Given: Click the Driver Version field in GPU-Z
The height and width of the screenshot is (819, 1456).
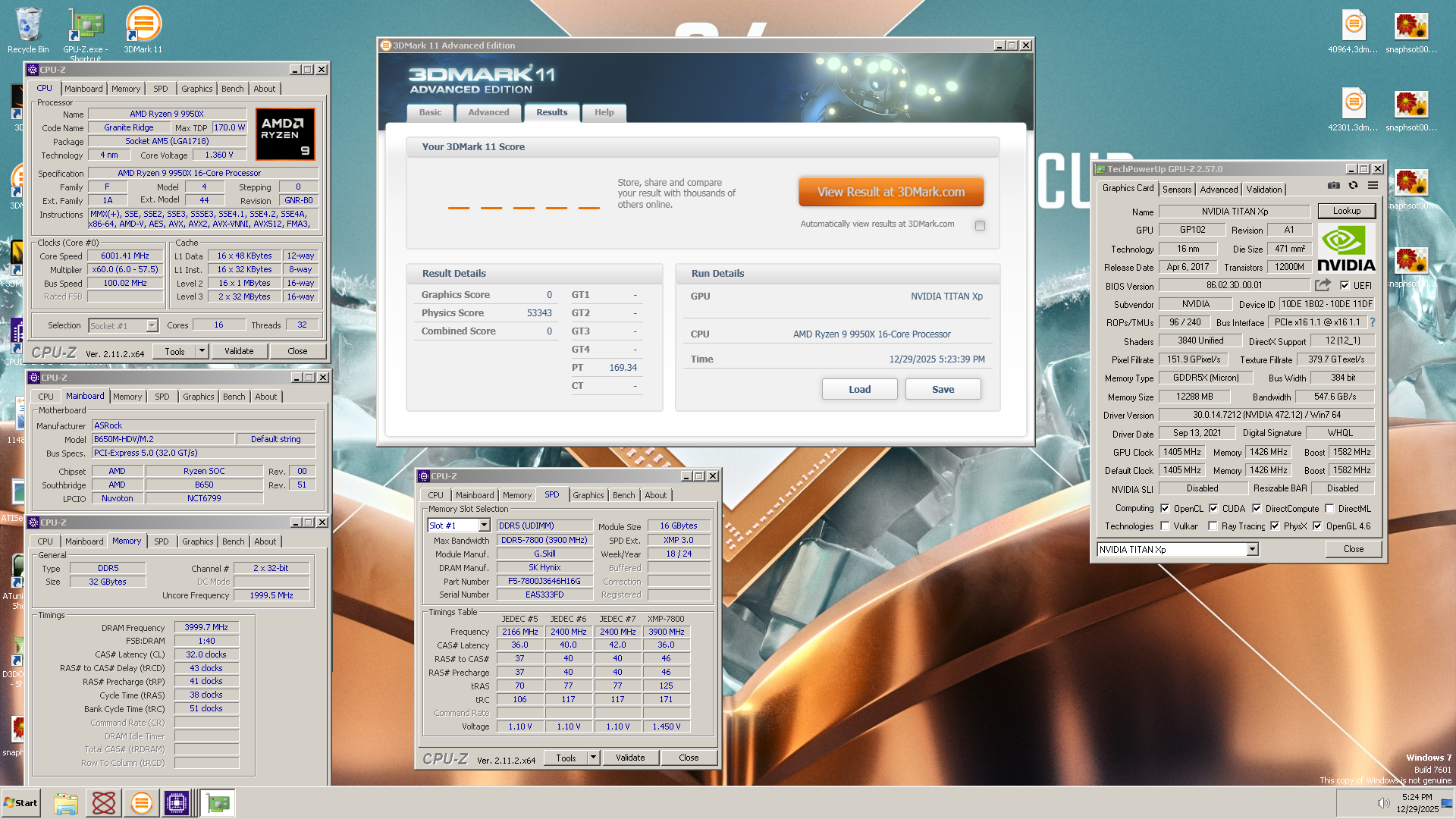Looking at the screenshot, I should (1266, 415).
